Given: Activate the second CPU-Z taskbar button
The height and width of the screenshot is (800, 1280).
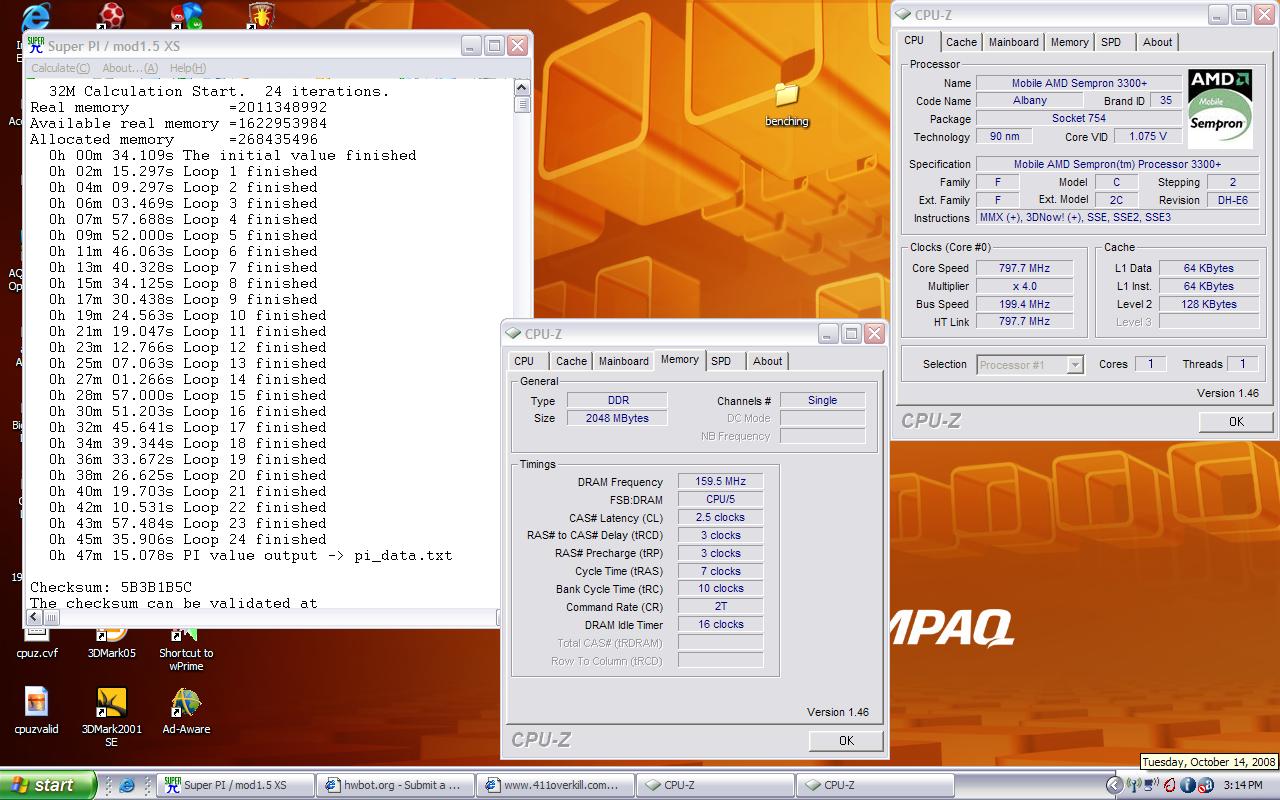Looking at the screenshot, I should [875, 785].
